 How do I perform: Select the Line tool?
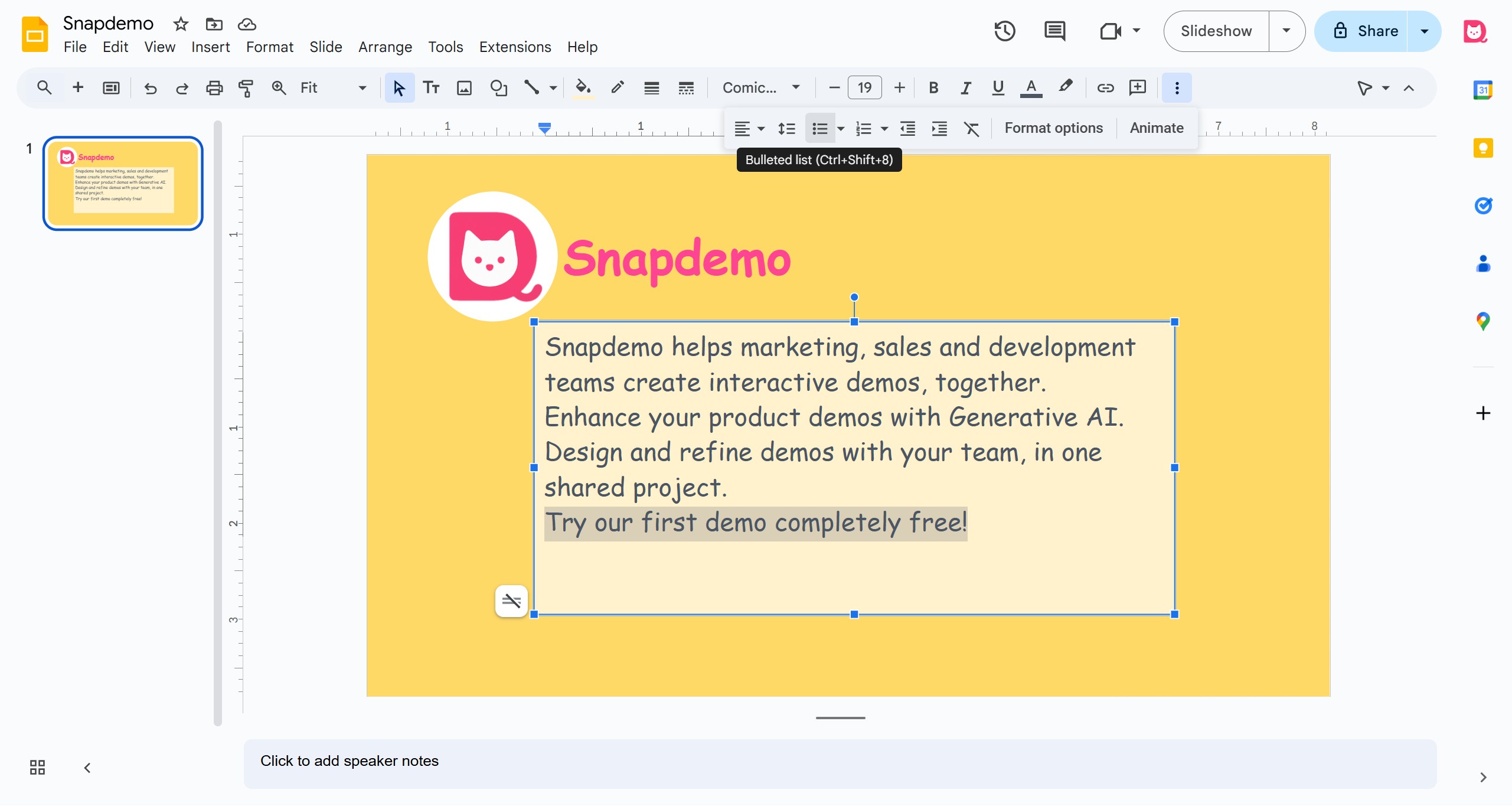tap(532, 88)
